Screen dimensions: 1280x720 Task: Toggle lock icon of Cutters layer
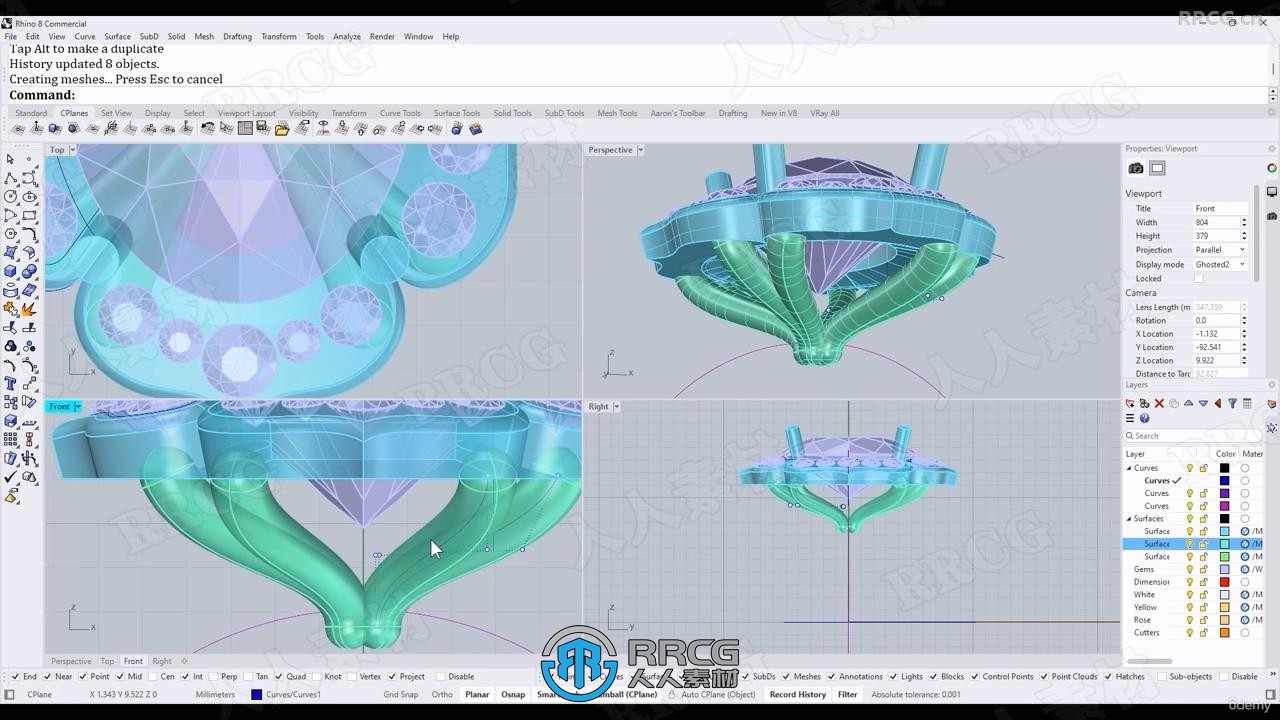pos(1203,632)
